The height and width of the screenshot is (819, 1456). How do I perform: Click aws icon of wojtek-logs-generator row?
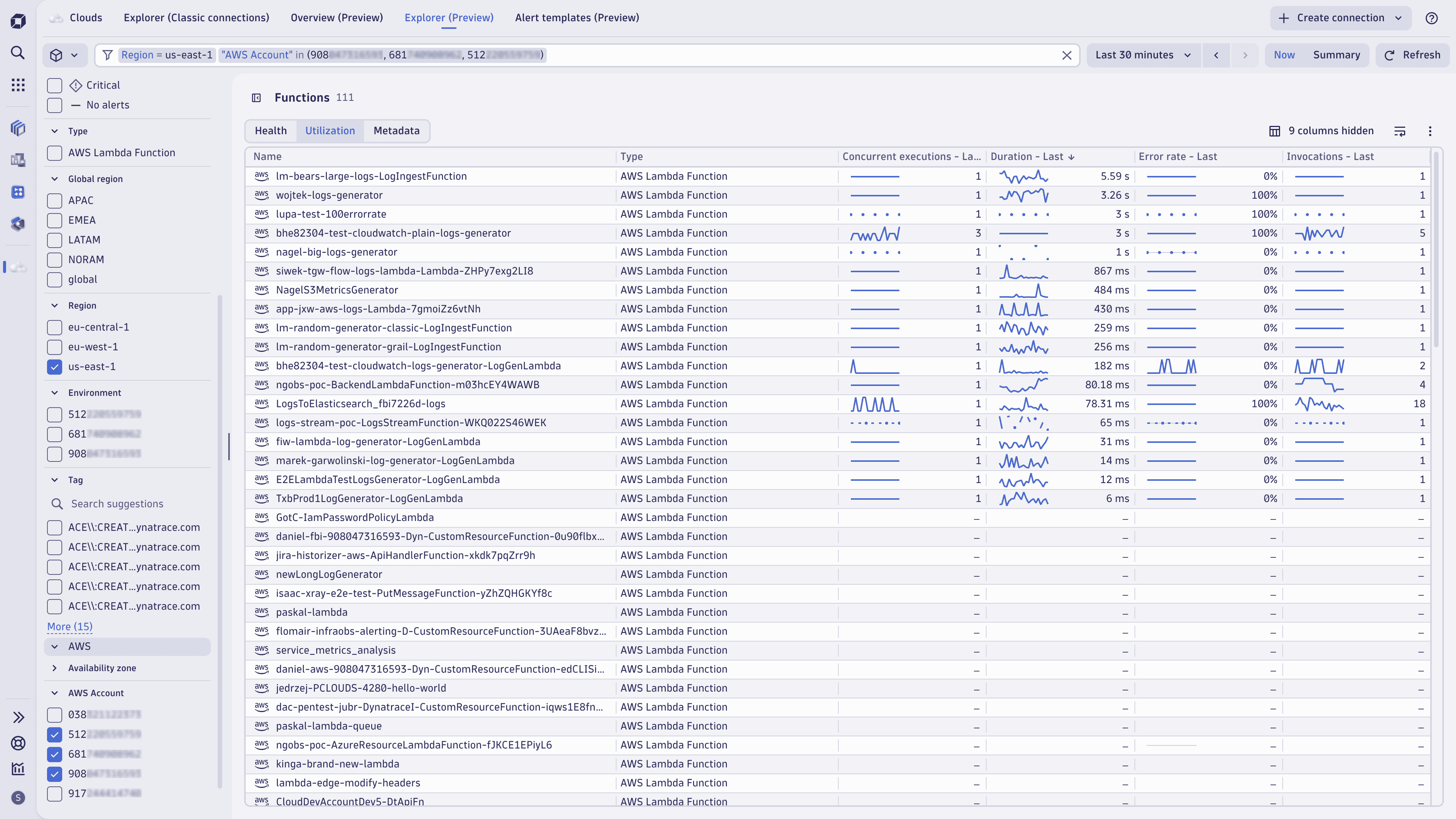tap(261, 195)
